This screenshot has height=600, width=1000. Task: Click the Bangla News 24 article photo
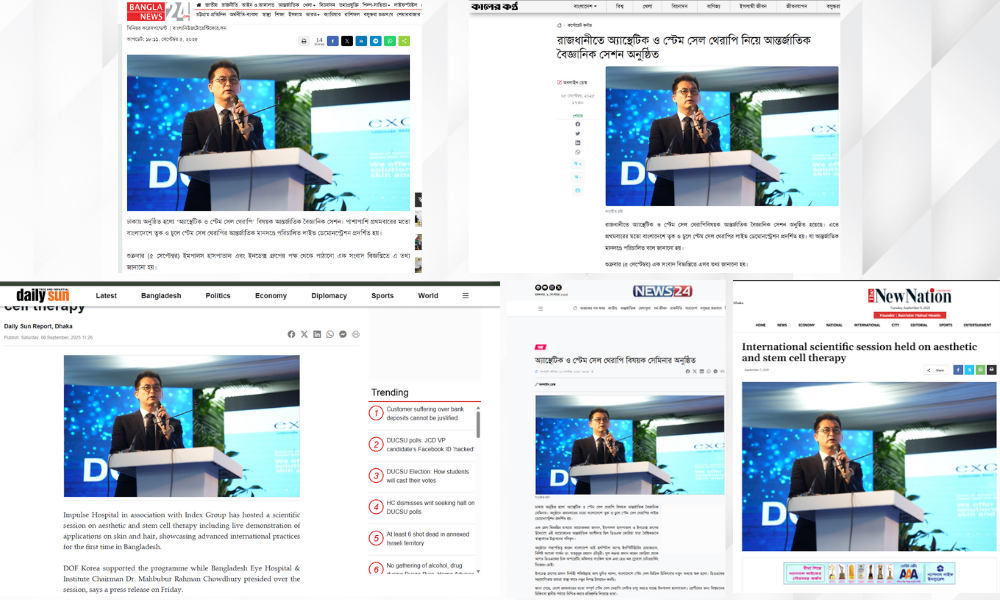pos(268,133)
